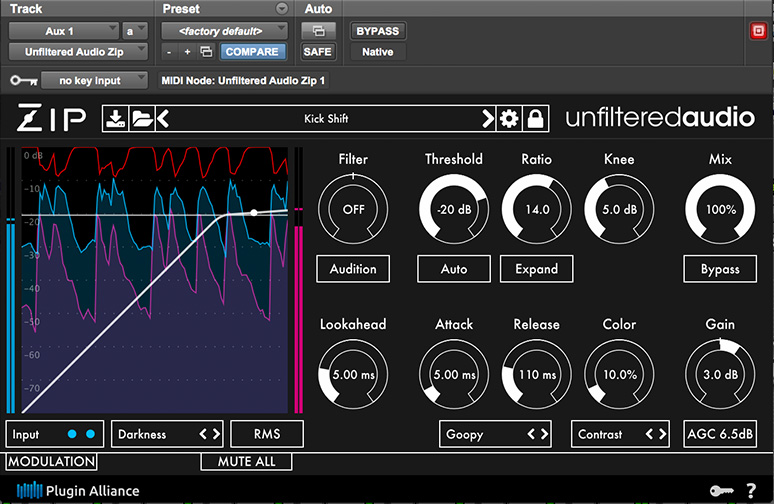This screenshot has width=774, height=504.
Task: Click the padlock lock icon
Action: coord(536,119)
